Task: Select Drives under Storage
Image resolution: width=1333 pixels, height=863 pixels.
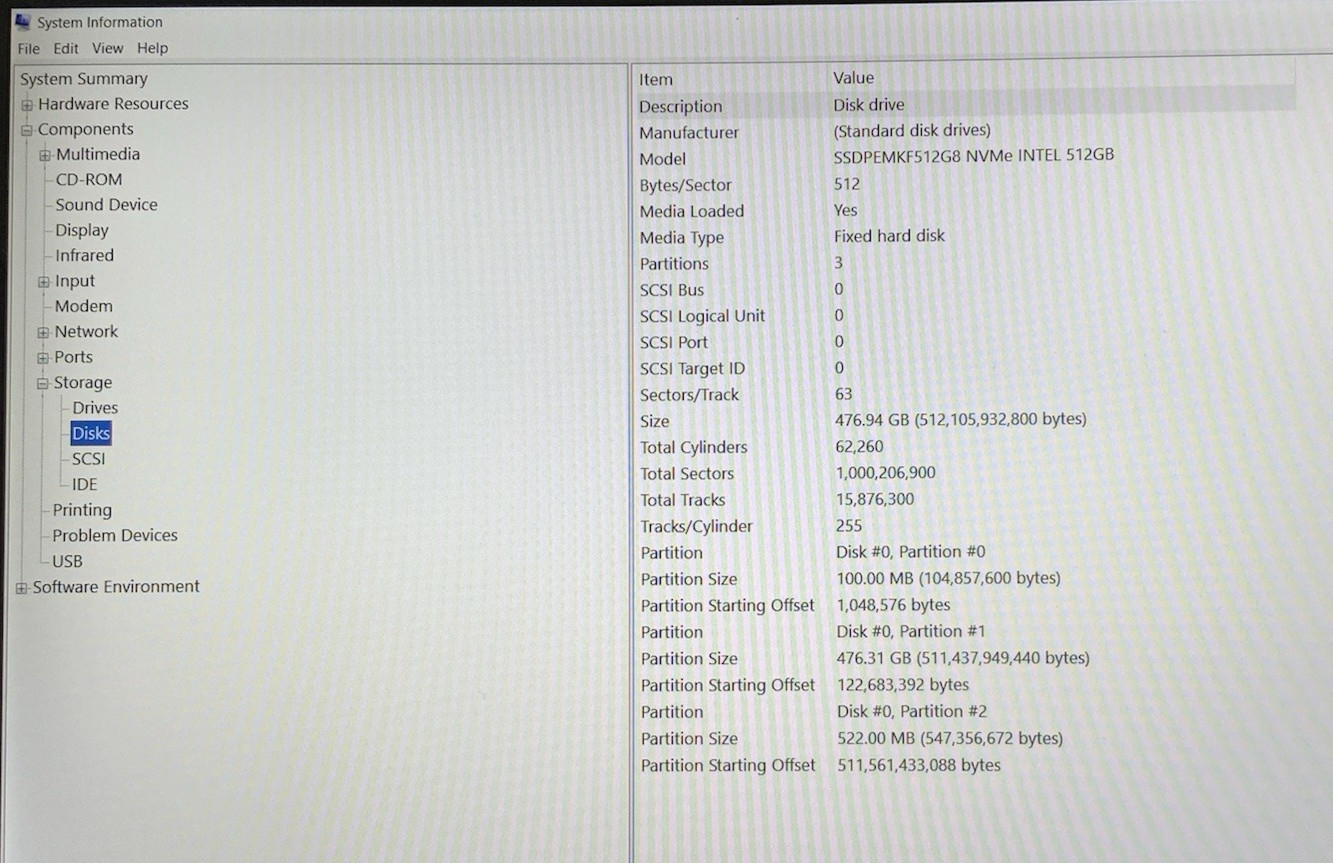Action: (x=95, y=408)
